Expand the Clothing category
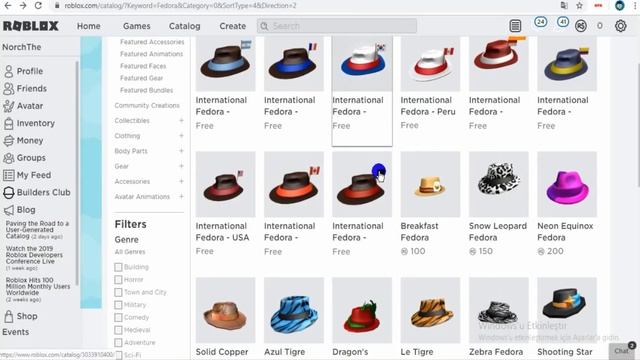640x360 pixels. 181,136
